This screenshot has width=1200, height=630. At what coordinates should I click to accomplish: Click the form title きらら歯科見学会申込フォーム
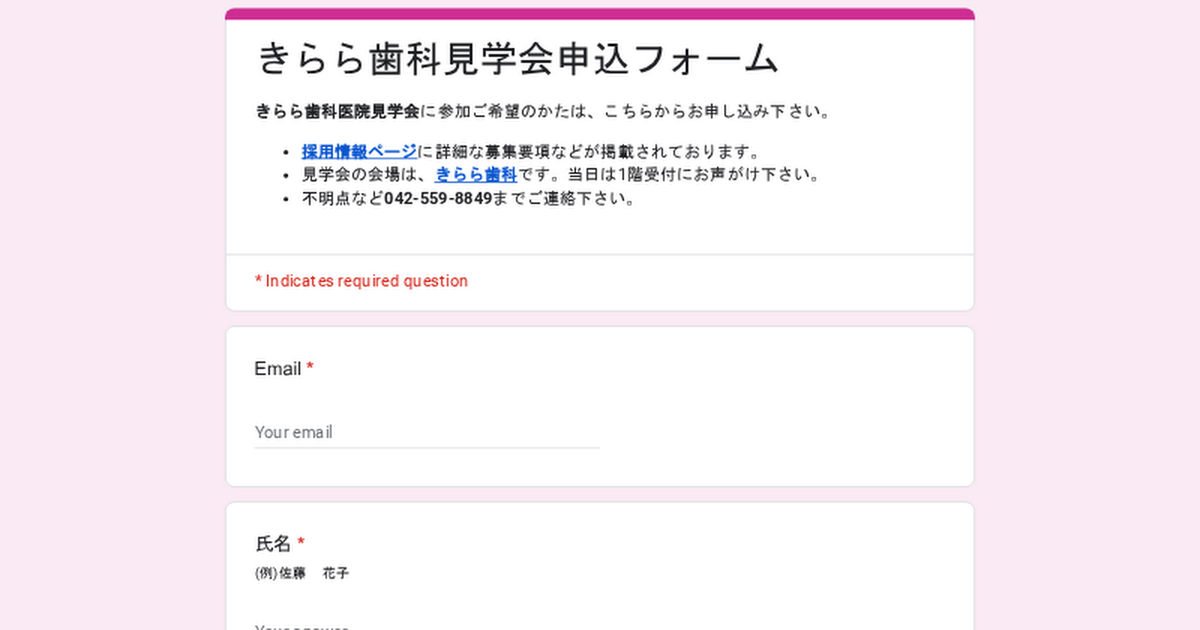pyautogui.click(x=518, y=60)
